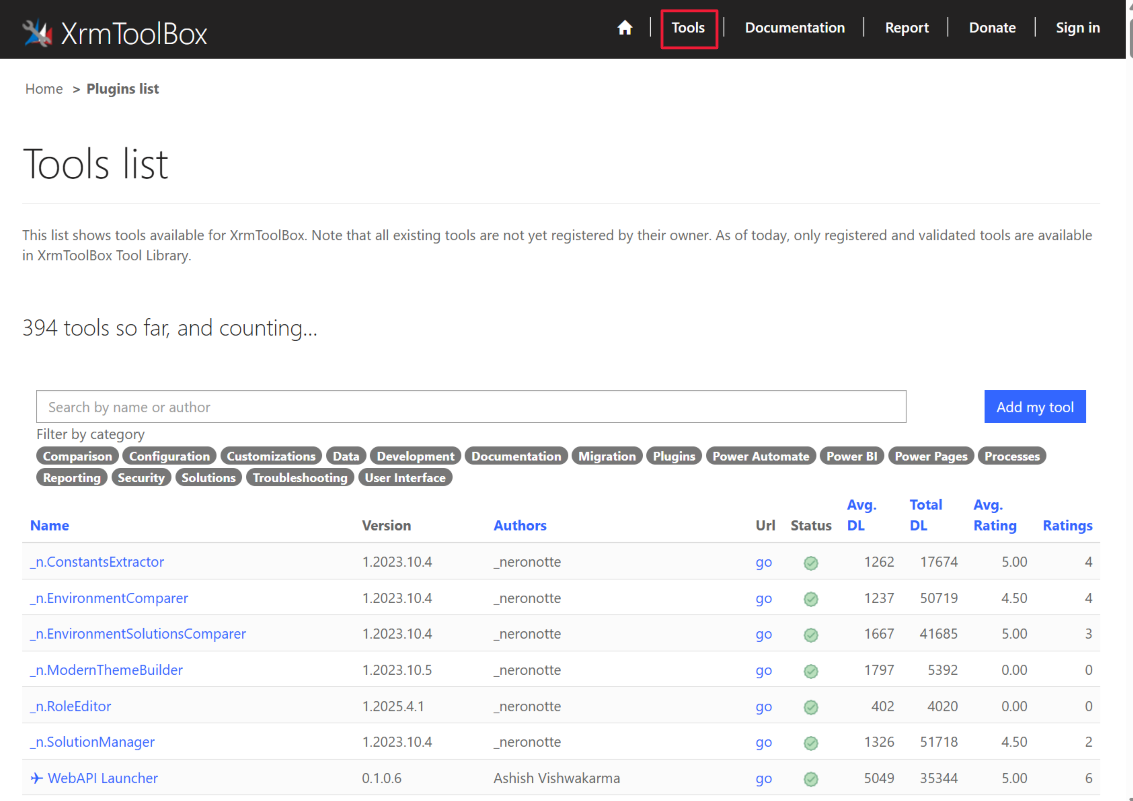
Task: Filter by Power Automate category
Action: (761, 456)
